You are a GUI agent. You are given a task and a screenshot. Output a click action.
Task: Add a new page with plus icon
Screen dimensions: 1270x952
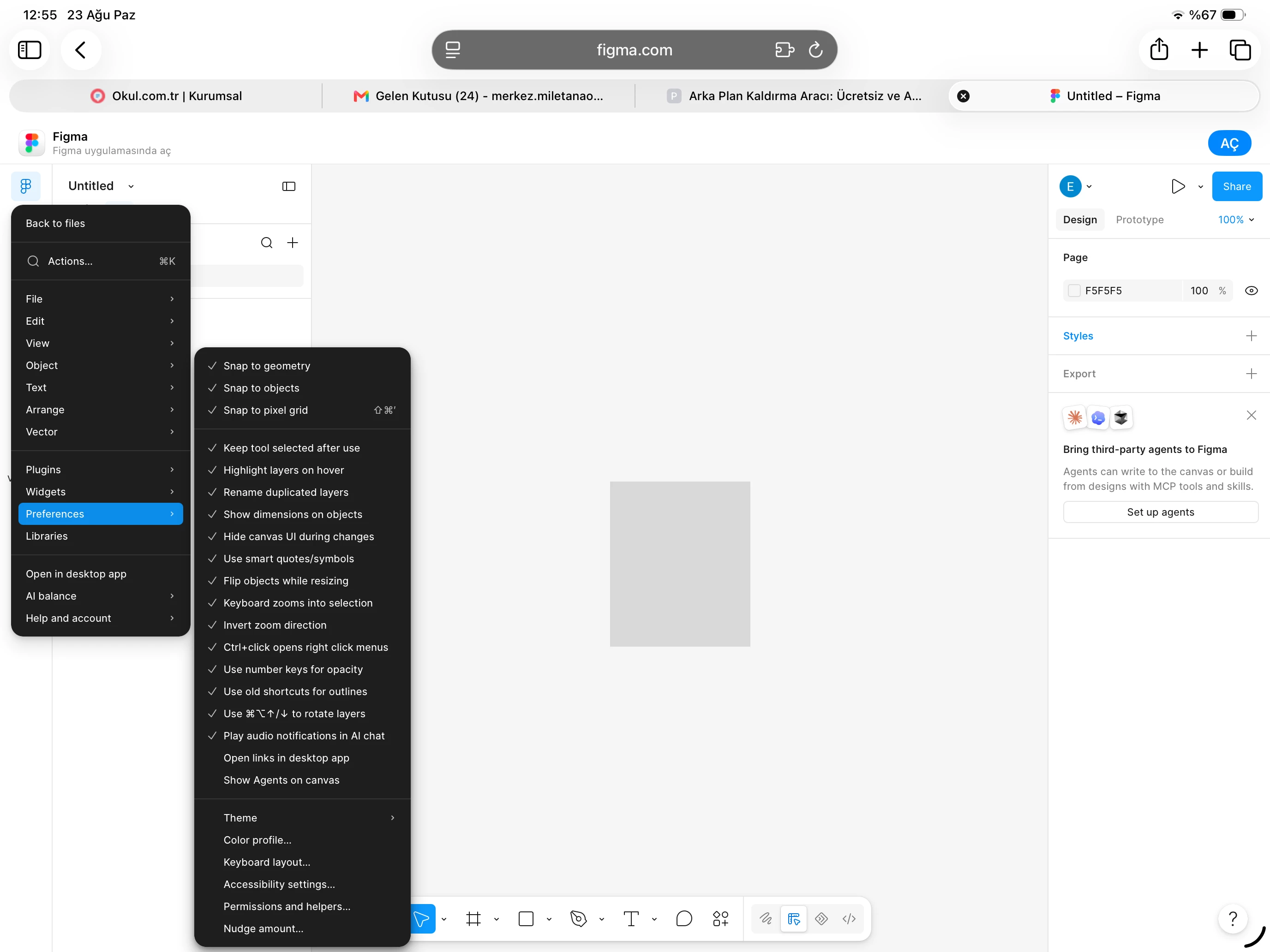coord(293,243)
